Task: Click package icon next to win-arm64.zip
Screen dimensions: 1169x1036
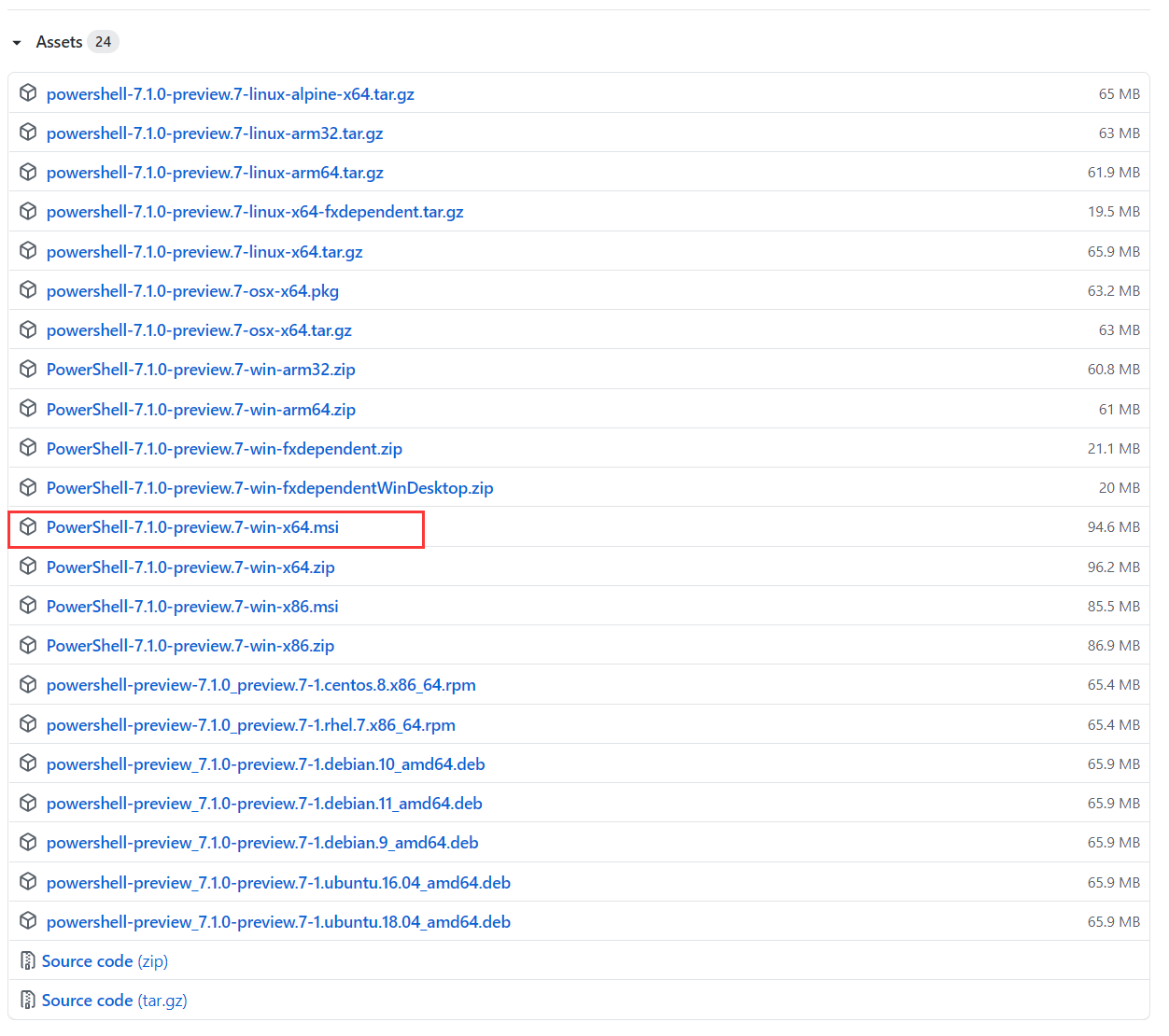Action: coord(28,409)
